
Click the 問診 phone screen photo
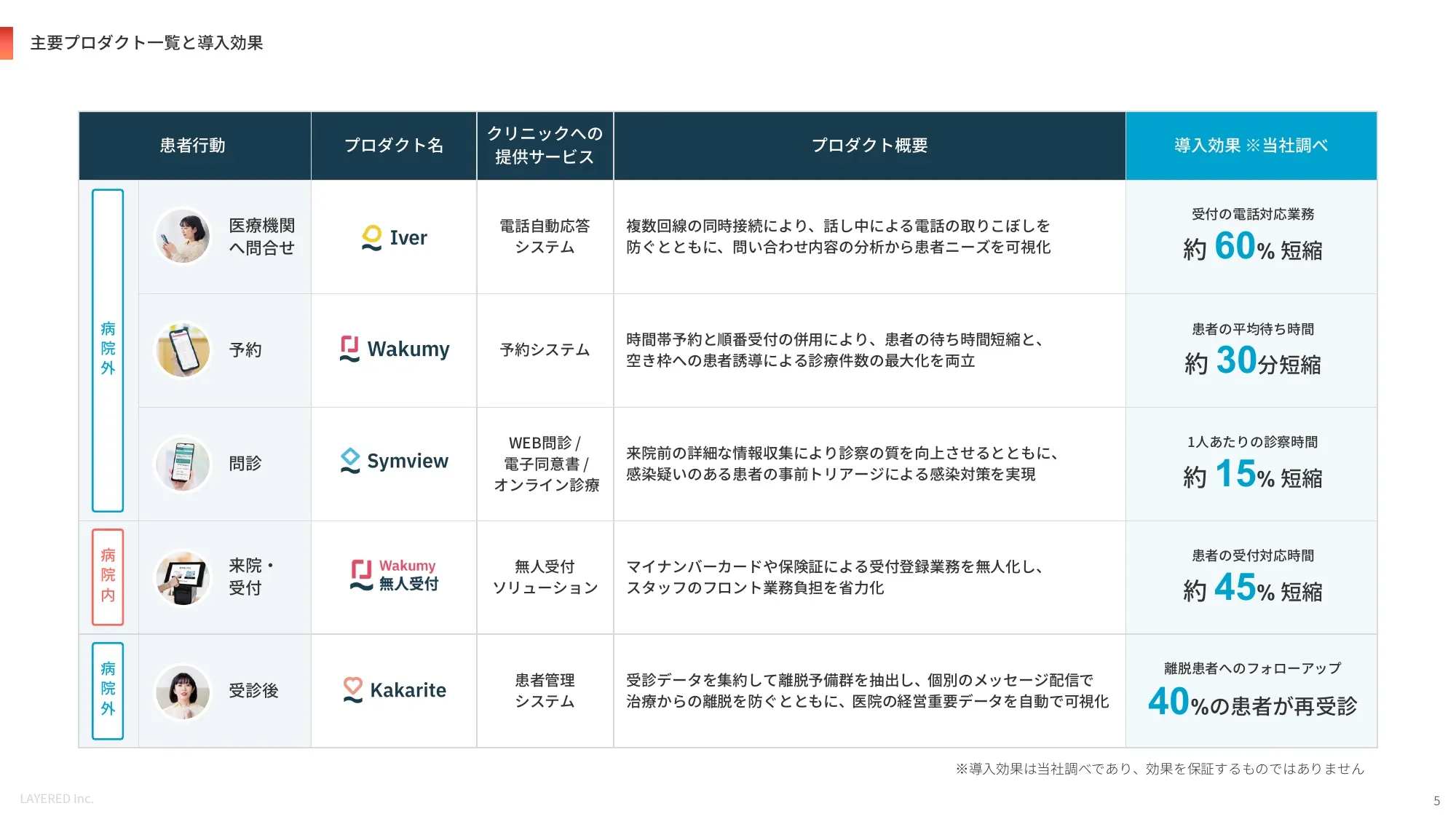tap(183, 464)
